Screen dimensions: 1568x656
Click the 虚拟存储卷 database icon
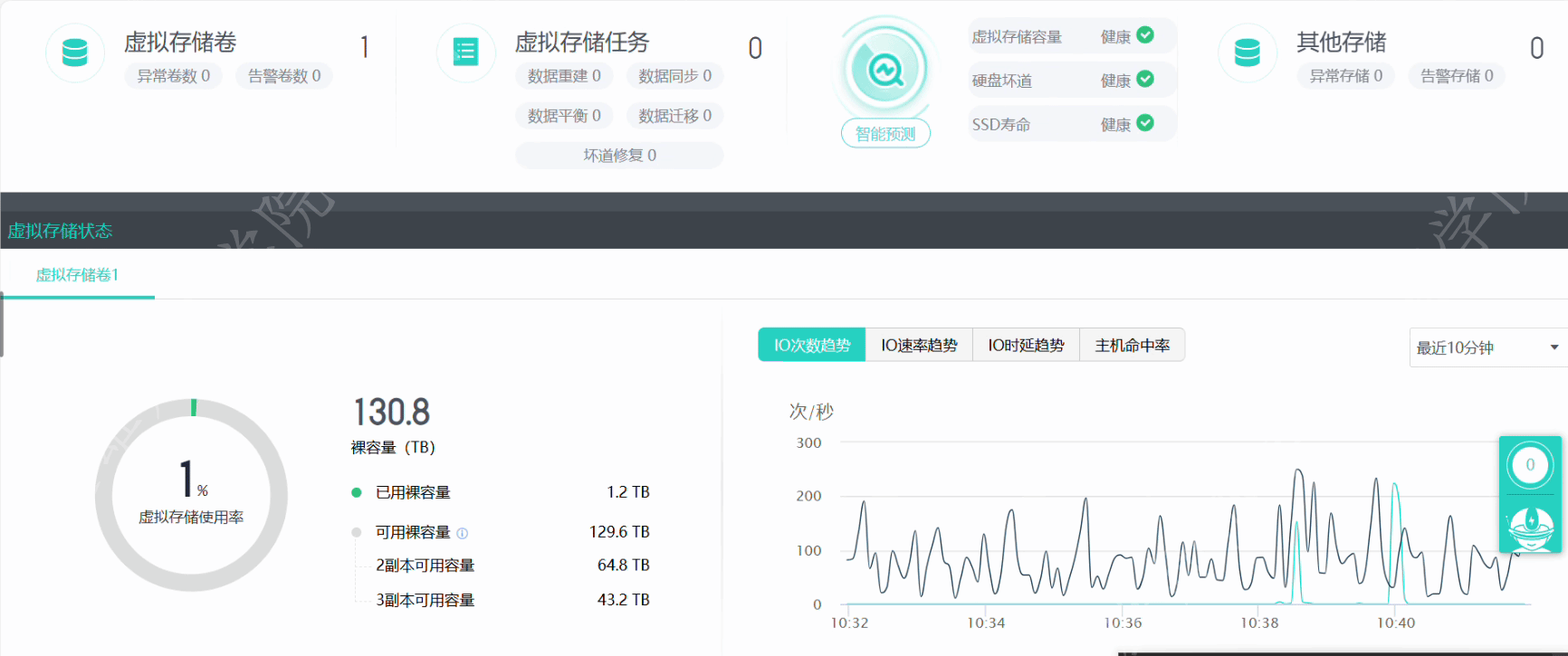(75, 52)
